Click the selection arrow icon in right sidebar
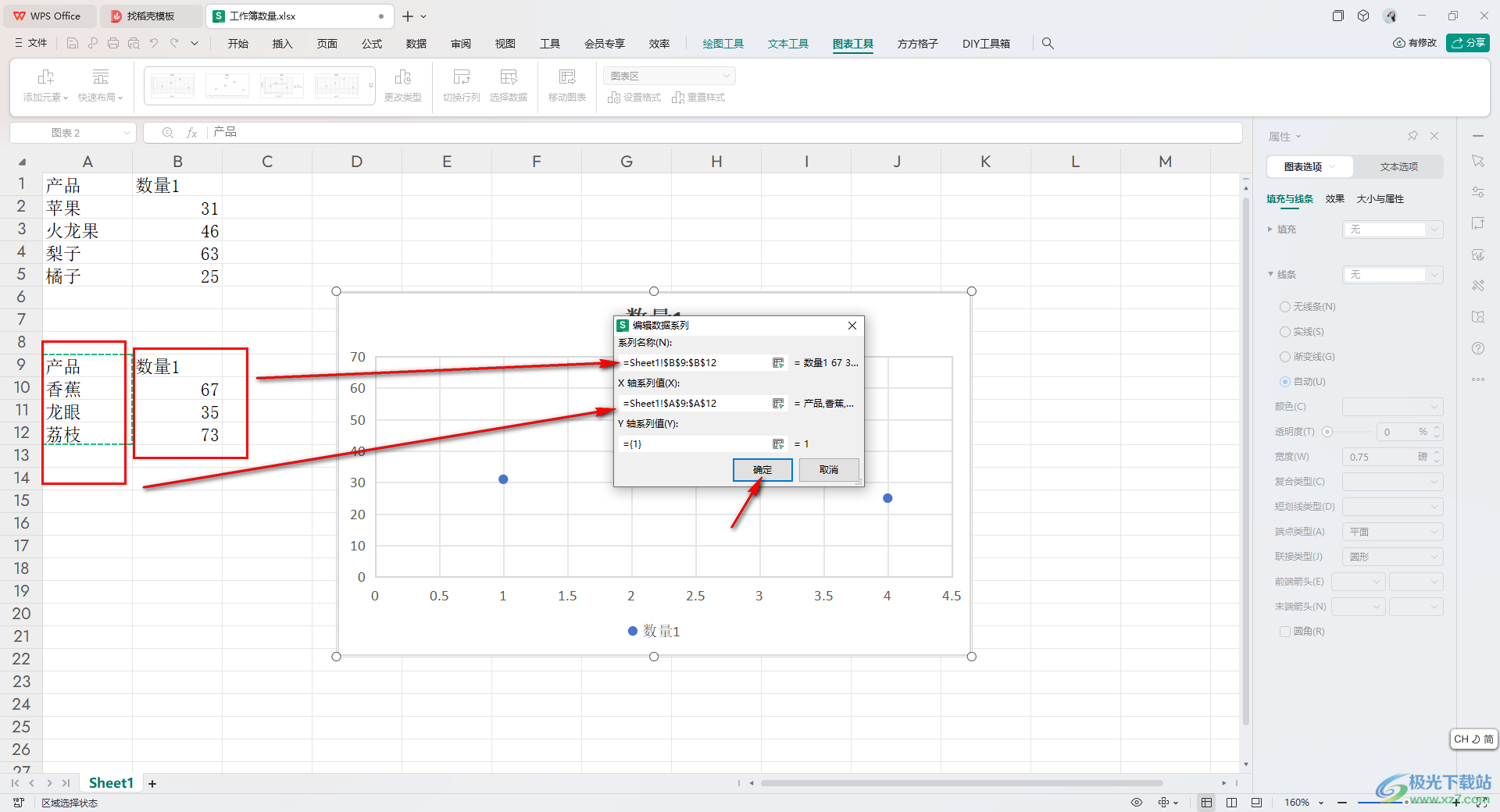 [1478, 161]
